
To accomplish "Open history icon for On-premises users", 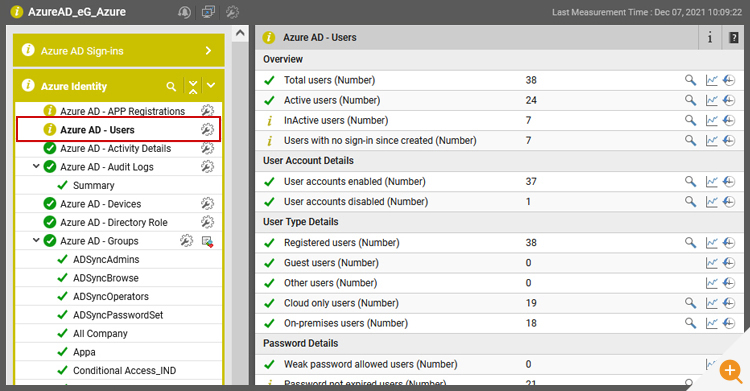I will pos(728,323).
